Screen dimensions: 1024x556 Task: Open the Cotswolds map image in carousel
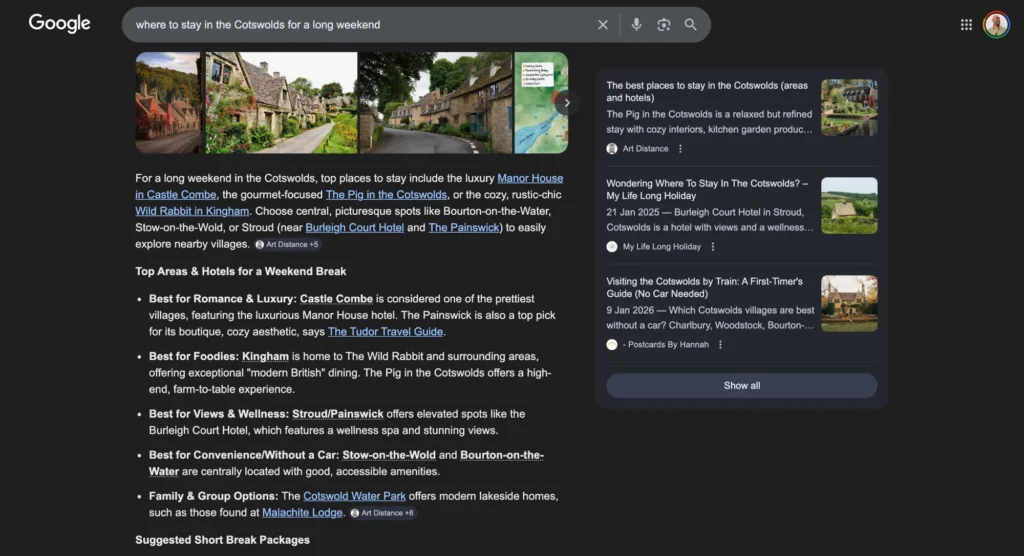tap(541, 103)
